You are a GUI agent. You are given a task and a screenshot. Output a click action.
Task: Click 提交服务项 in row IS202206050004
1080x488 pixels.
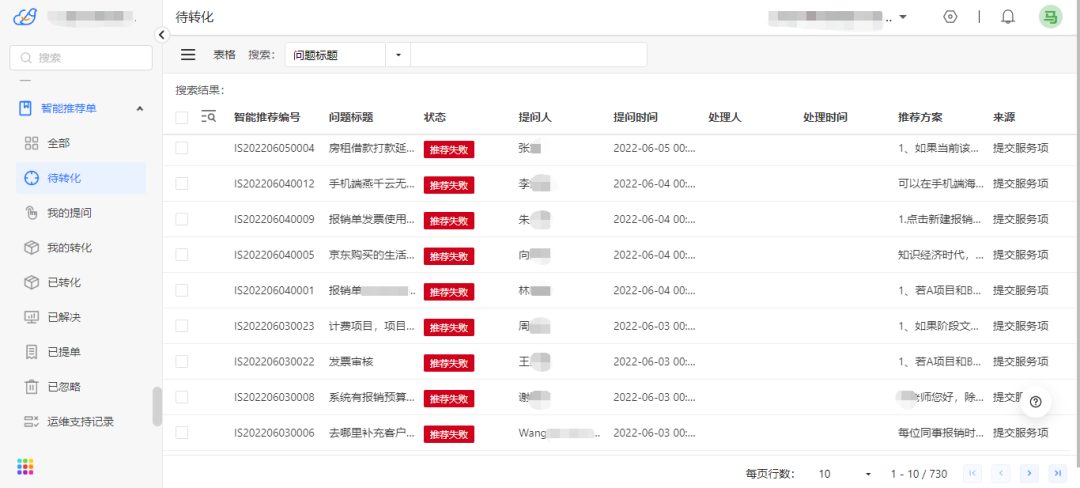point(1021,148)
